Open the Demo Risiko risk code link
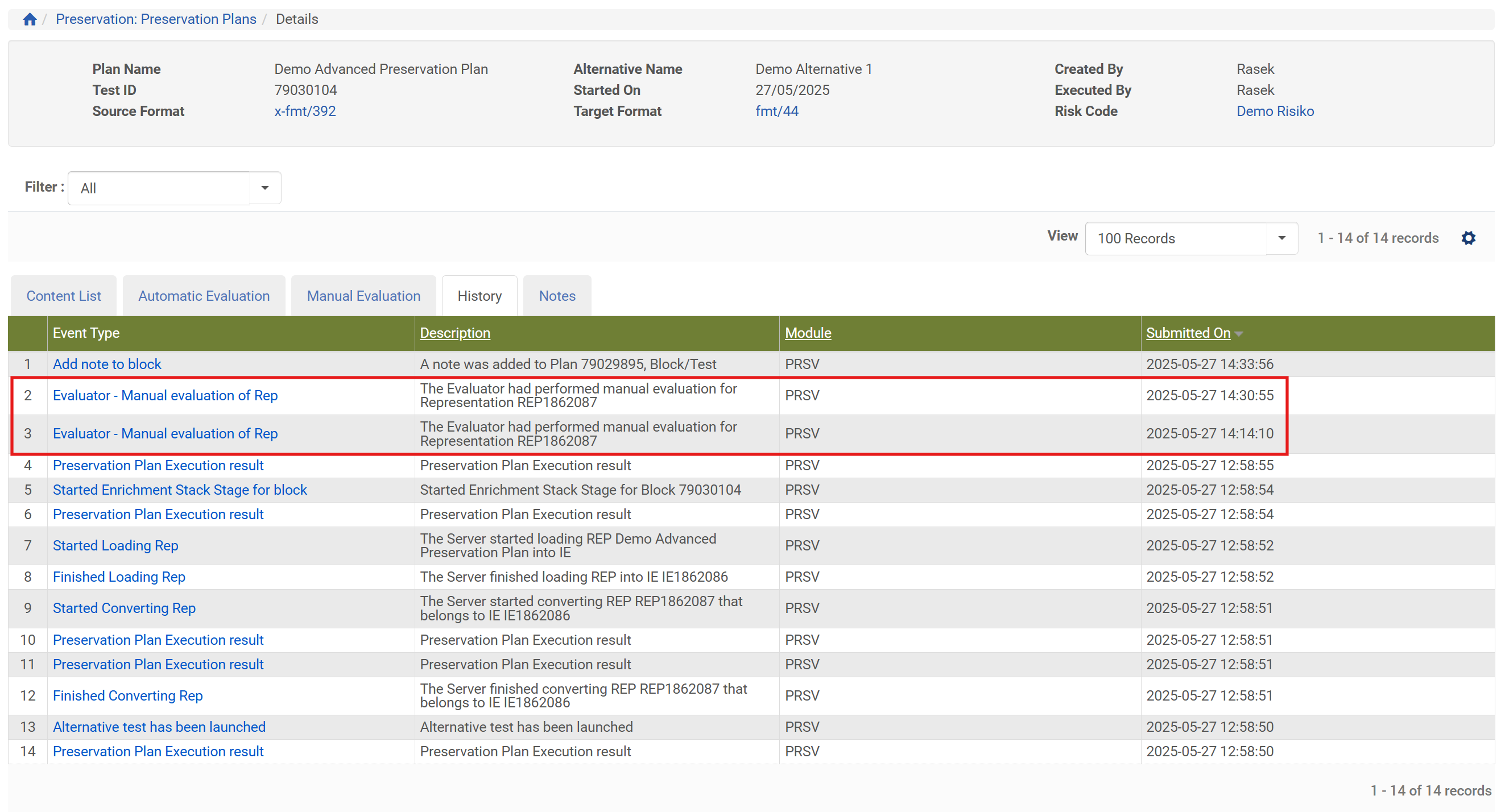The image size is (1505, 812). coord(1274,111)
